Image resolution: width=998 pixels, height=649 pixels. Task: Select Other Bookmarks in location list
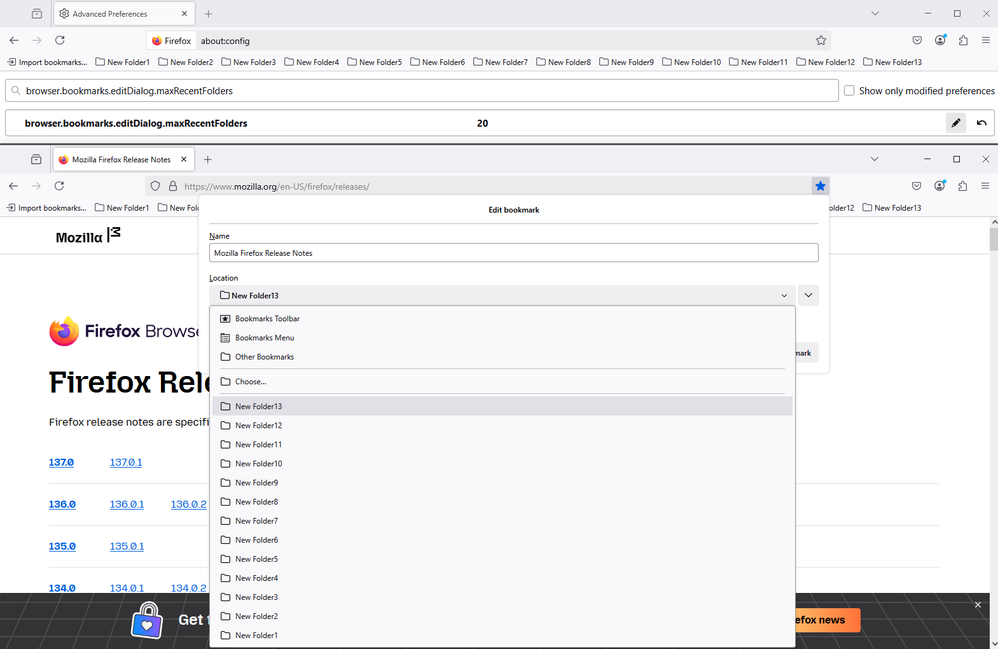coord(502,357)
